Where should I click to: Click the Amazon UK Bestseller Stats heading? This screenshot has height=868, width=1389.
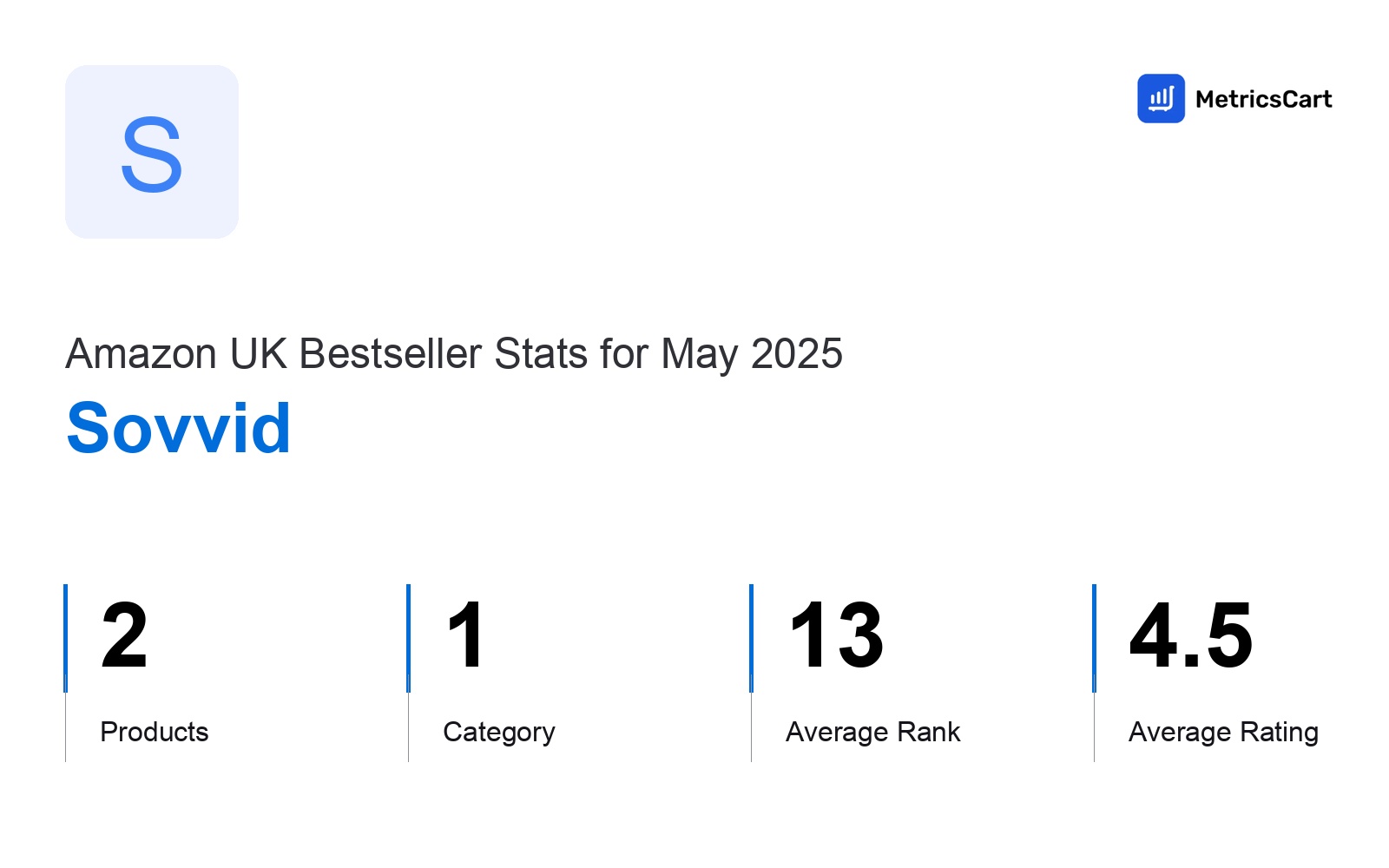click(x=454, y=354)
